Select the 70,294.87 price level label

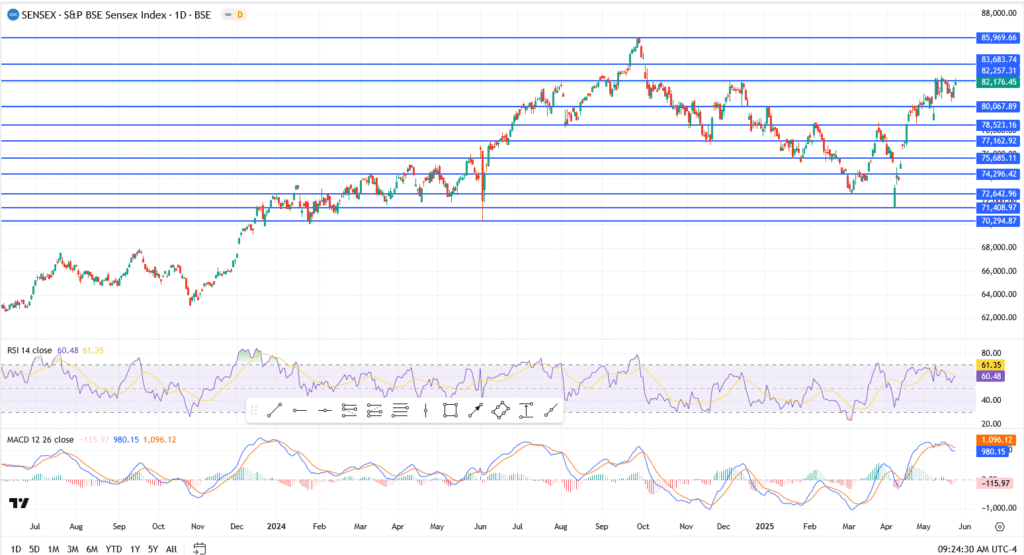(997, 221)
